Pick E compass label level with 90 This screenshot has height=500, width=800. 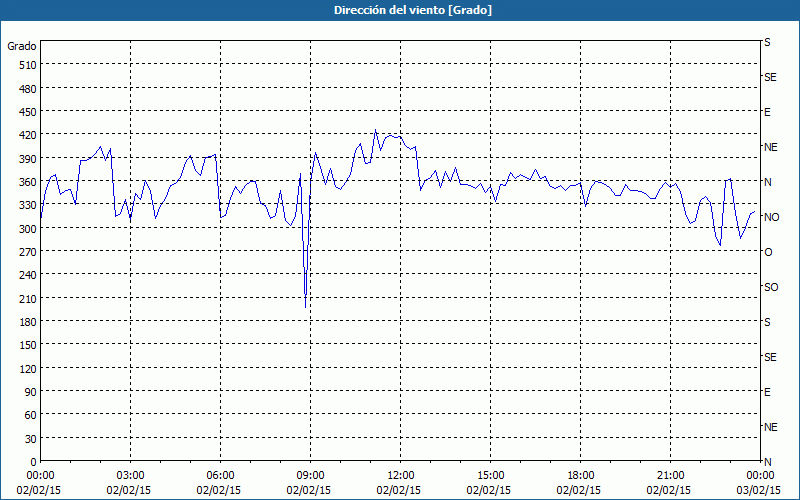point(767,392)
